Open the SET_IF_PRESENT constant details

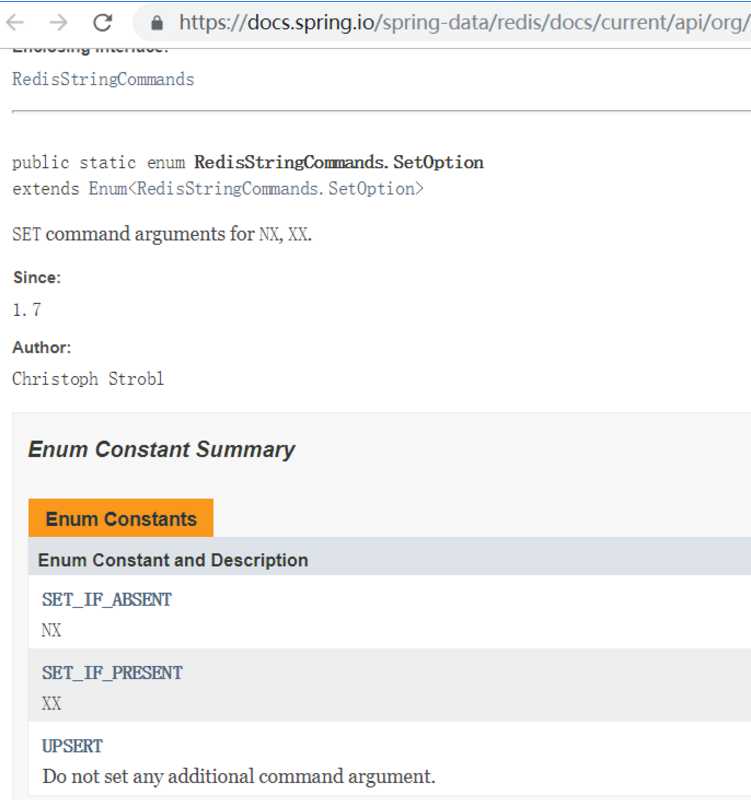(x=112, y=673)
